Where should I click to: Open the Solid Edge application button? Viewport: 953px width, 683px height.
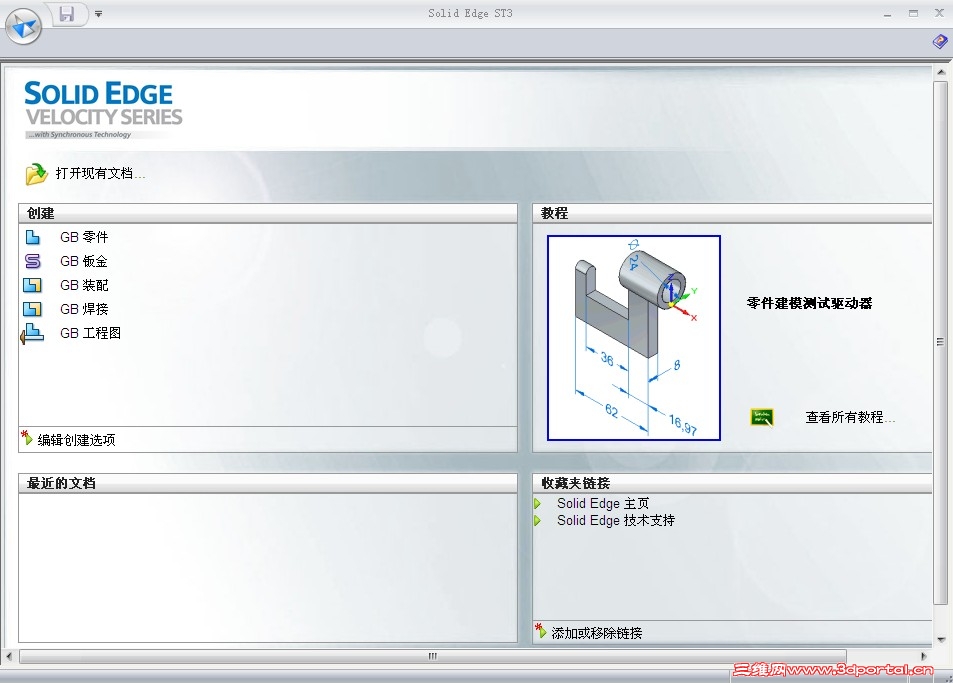click(23, 27)
